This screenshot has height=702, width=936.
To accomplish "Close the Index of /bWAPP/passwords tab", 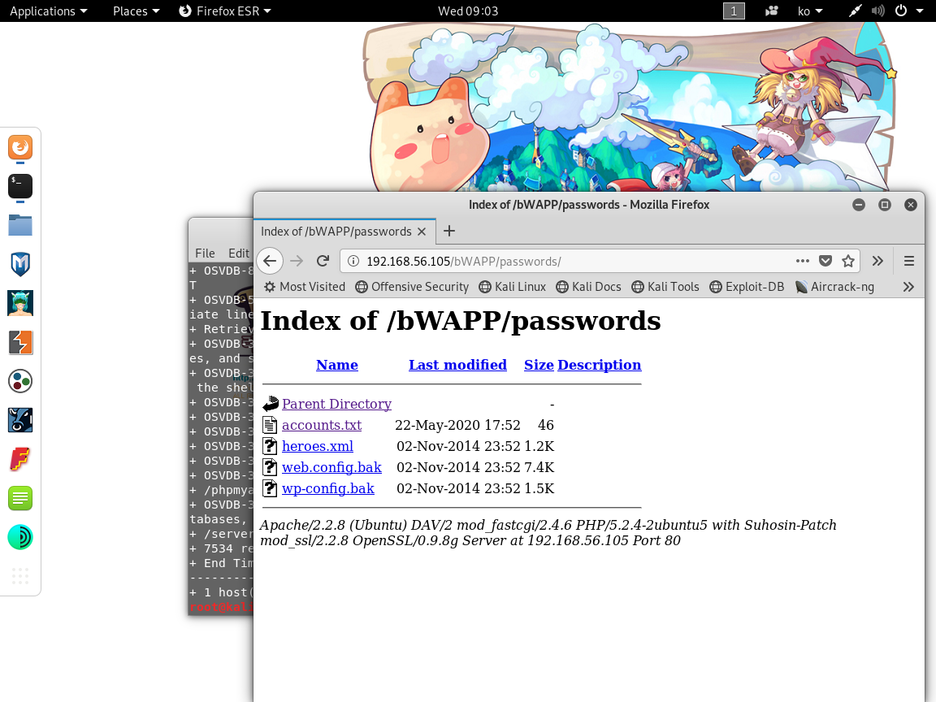I will tap(421, 232).
